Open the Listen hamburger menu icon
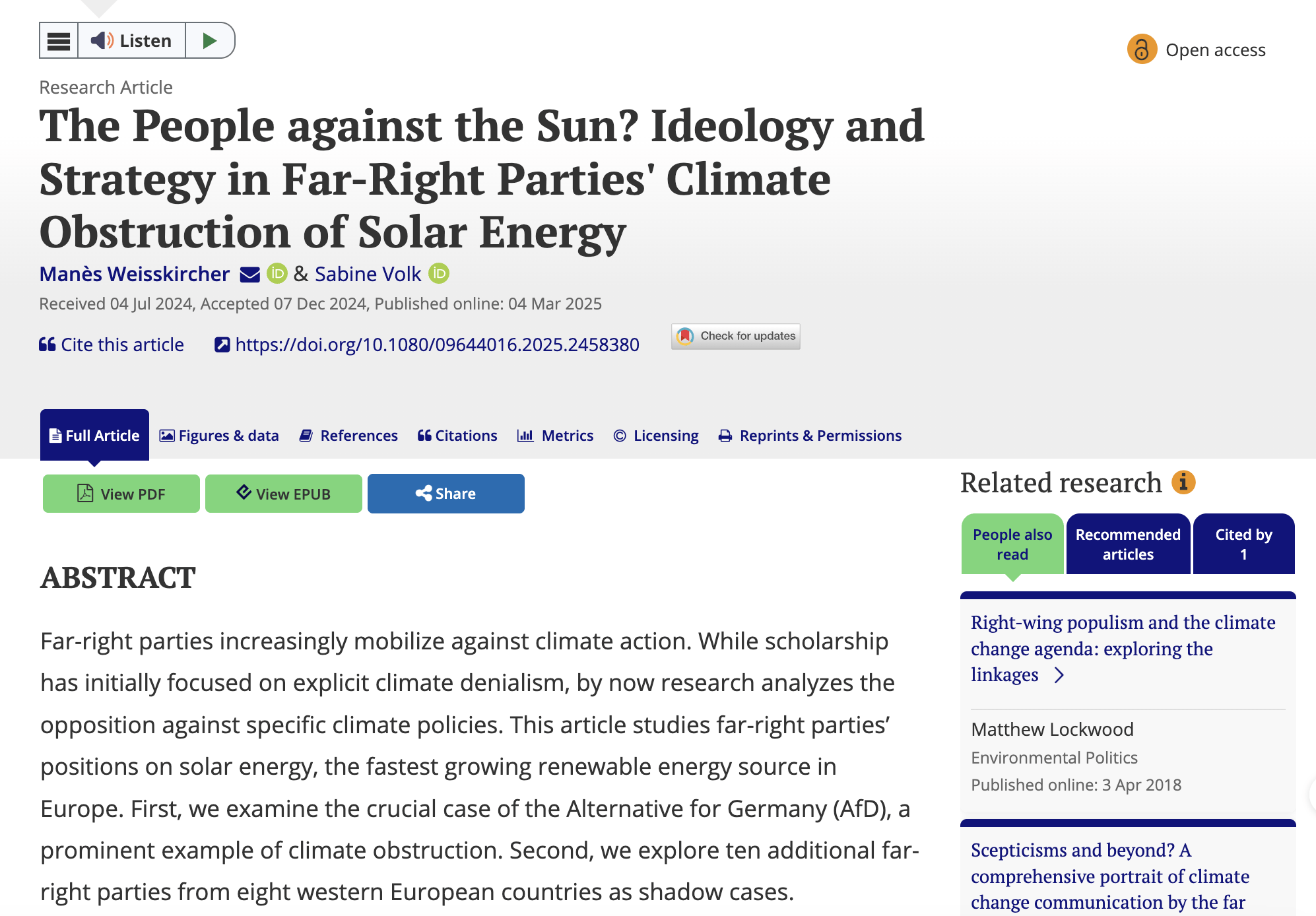Screen dimensions: 1316x916 tap(59, 41)
